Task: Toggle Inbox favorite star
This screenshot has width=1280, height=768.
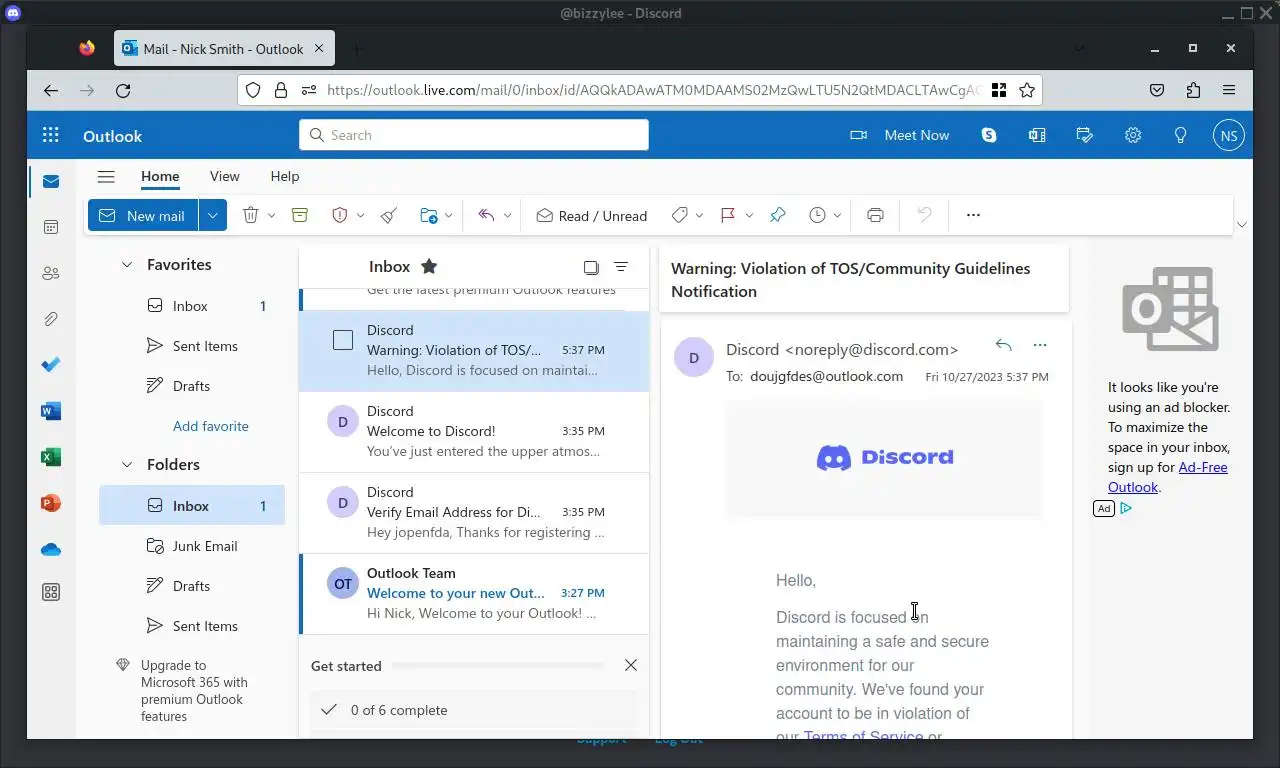Action: (429, 266)
